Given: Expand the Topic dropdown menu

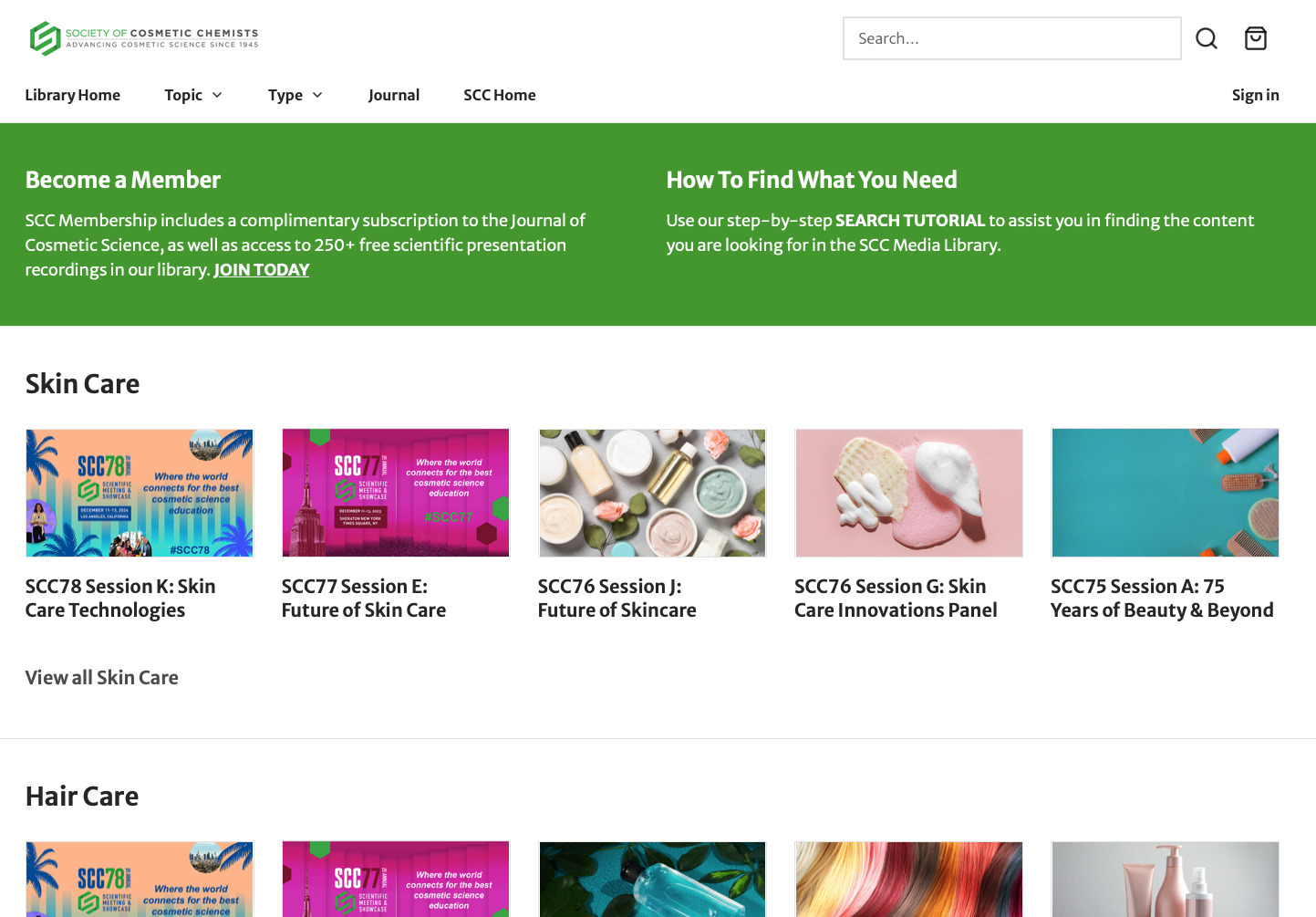Looking at the screenshot, I should tap(193, 95).
